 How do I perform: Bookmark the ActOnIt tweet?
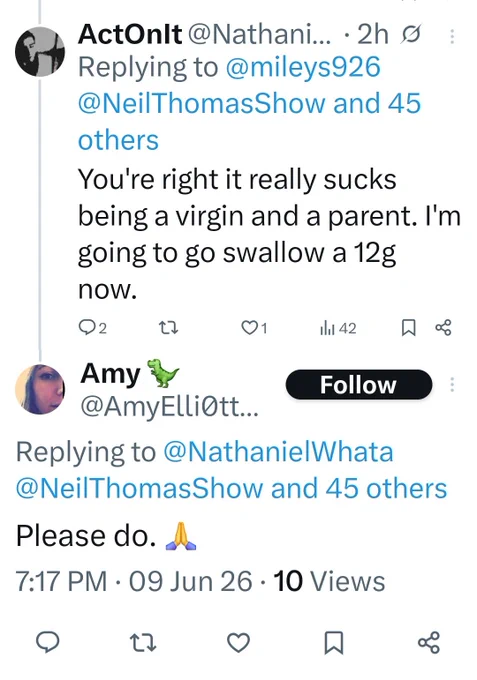(x=408, y=328)
